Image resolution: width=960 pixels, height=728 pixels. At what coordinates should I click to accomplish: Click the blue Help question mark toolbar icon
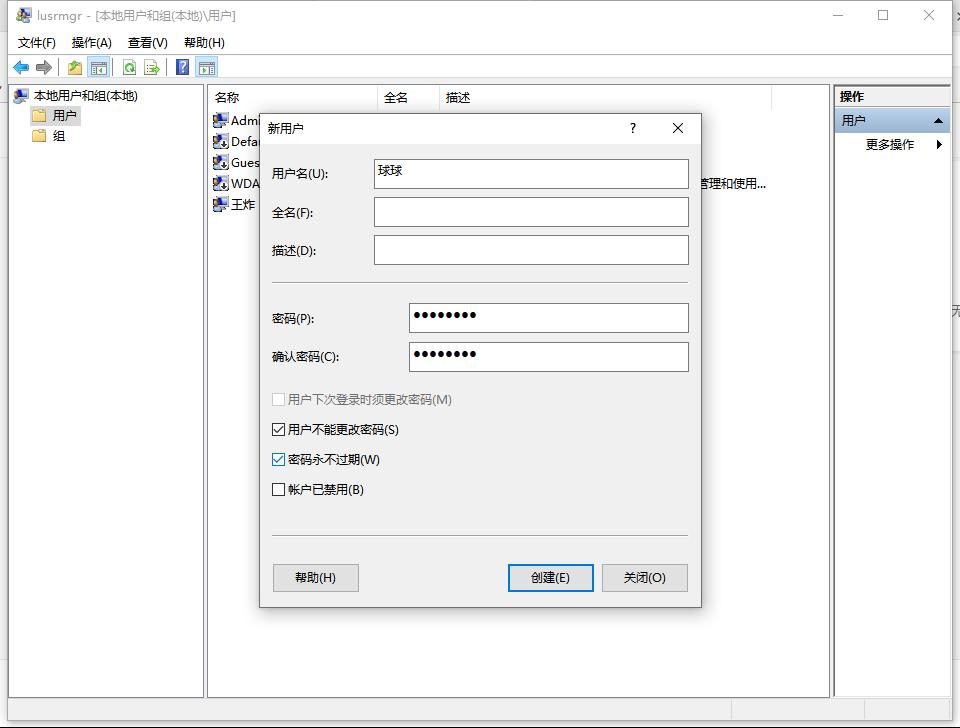pyautogui.click(x=182, y=67)
